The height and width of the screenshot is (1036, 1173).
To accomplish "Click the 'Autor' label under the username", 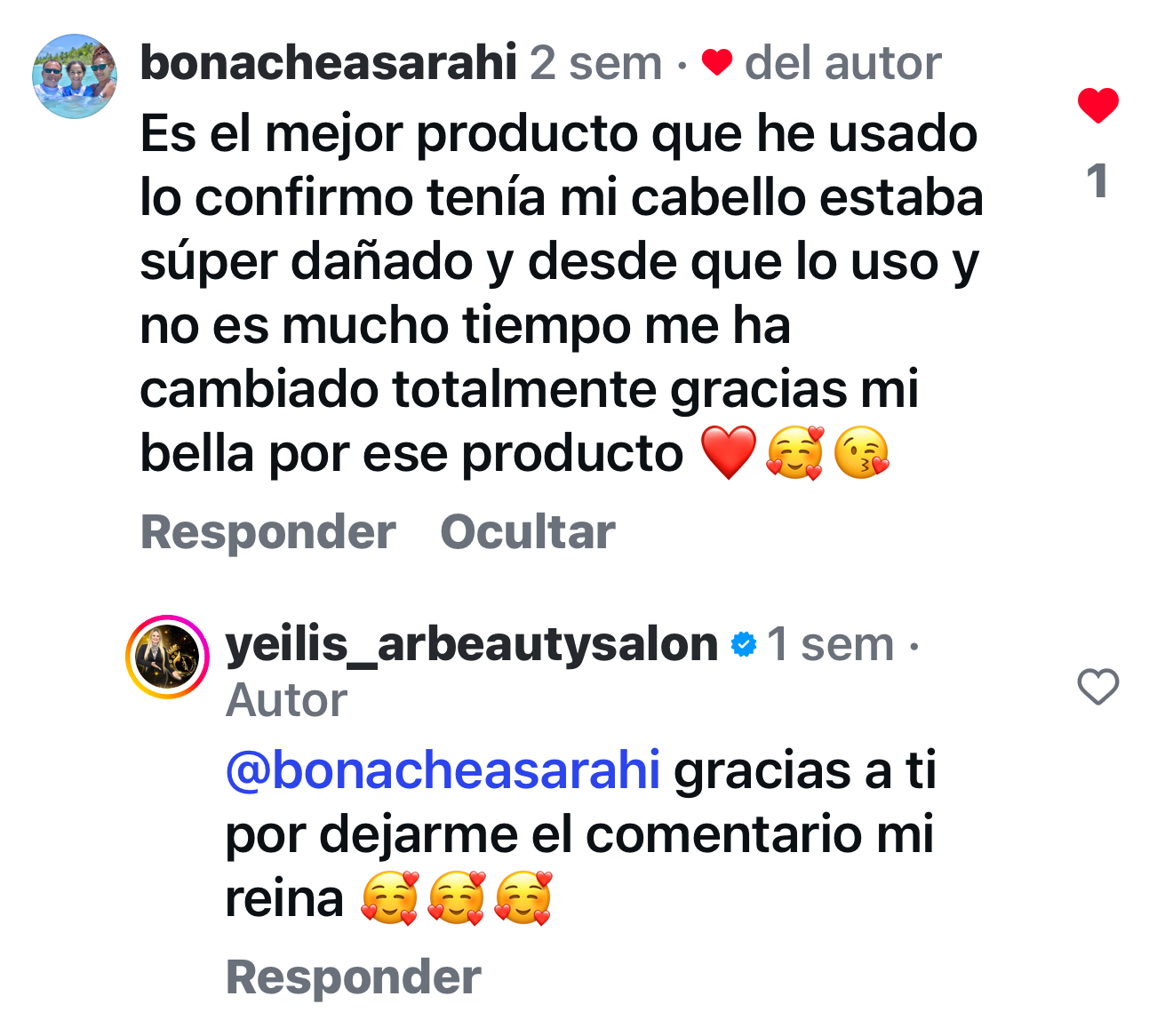I will pos(286,700).
